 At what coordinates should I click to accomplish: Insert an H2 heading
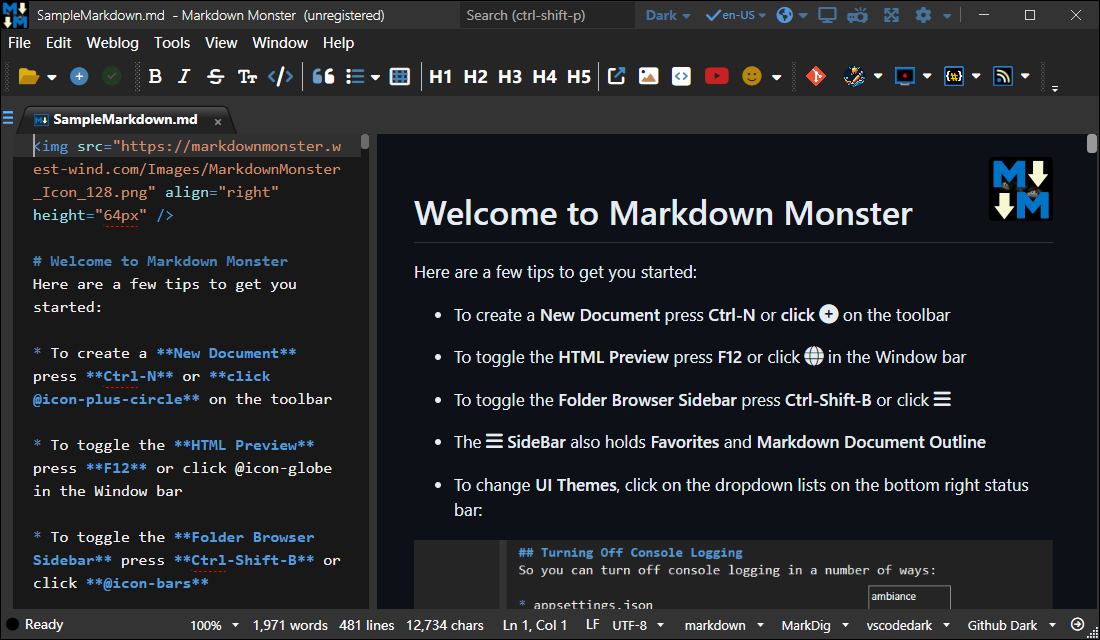point(475,76)
